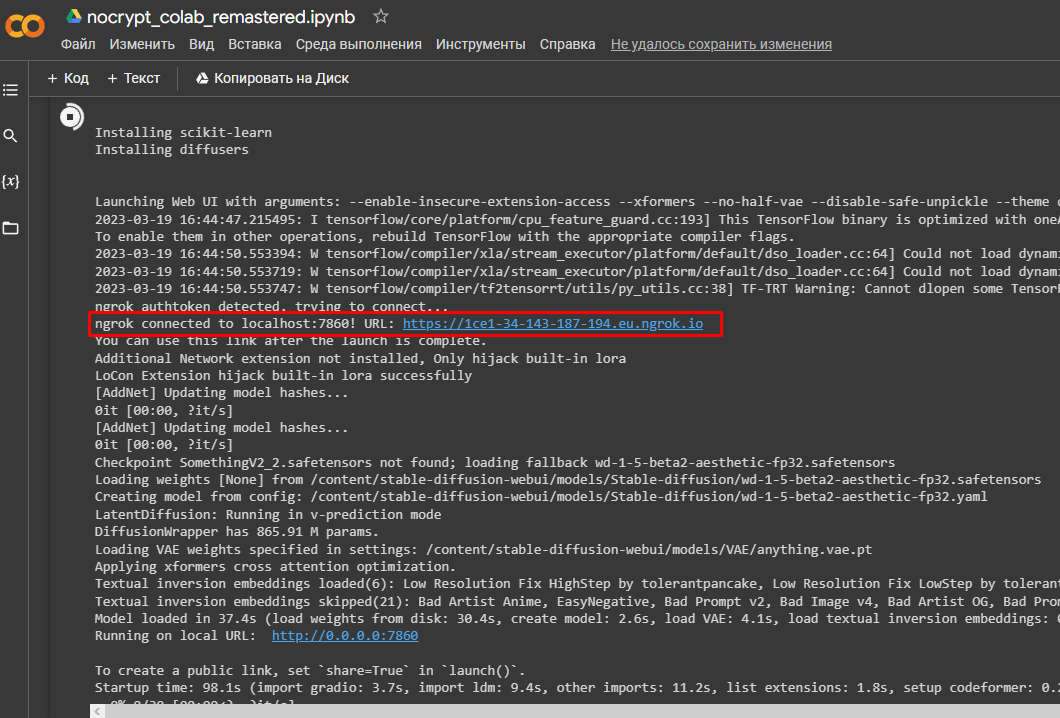
Task: Open the search panel in the sidebar
Action: click(11, 135)
